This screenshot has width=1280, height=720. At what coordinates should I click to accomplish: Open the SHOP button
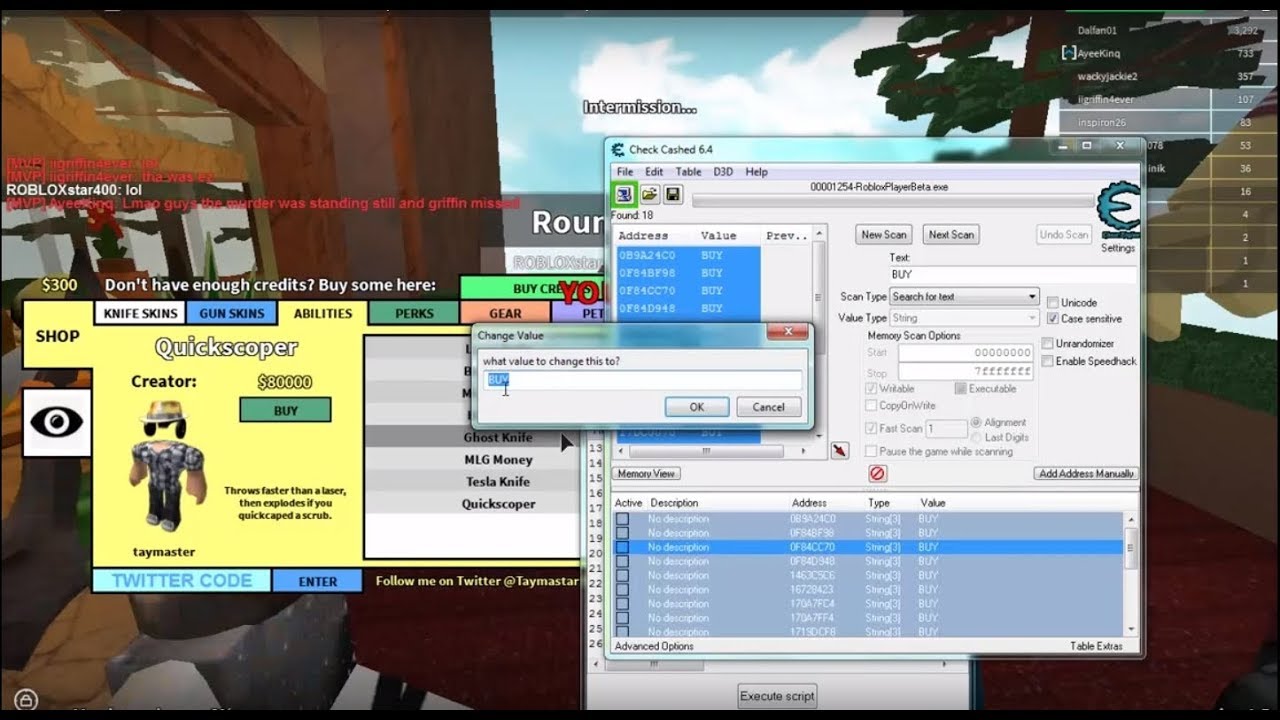pos(57,336)
